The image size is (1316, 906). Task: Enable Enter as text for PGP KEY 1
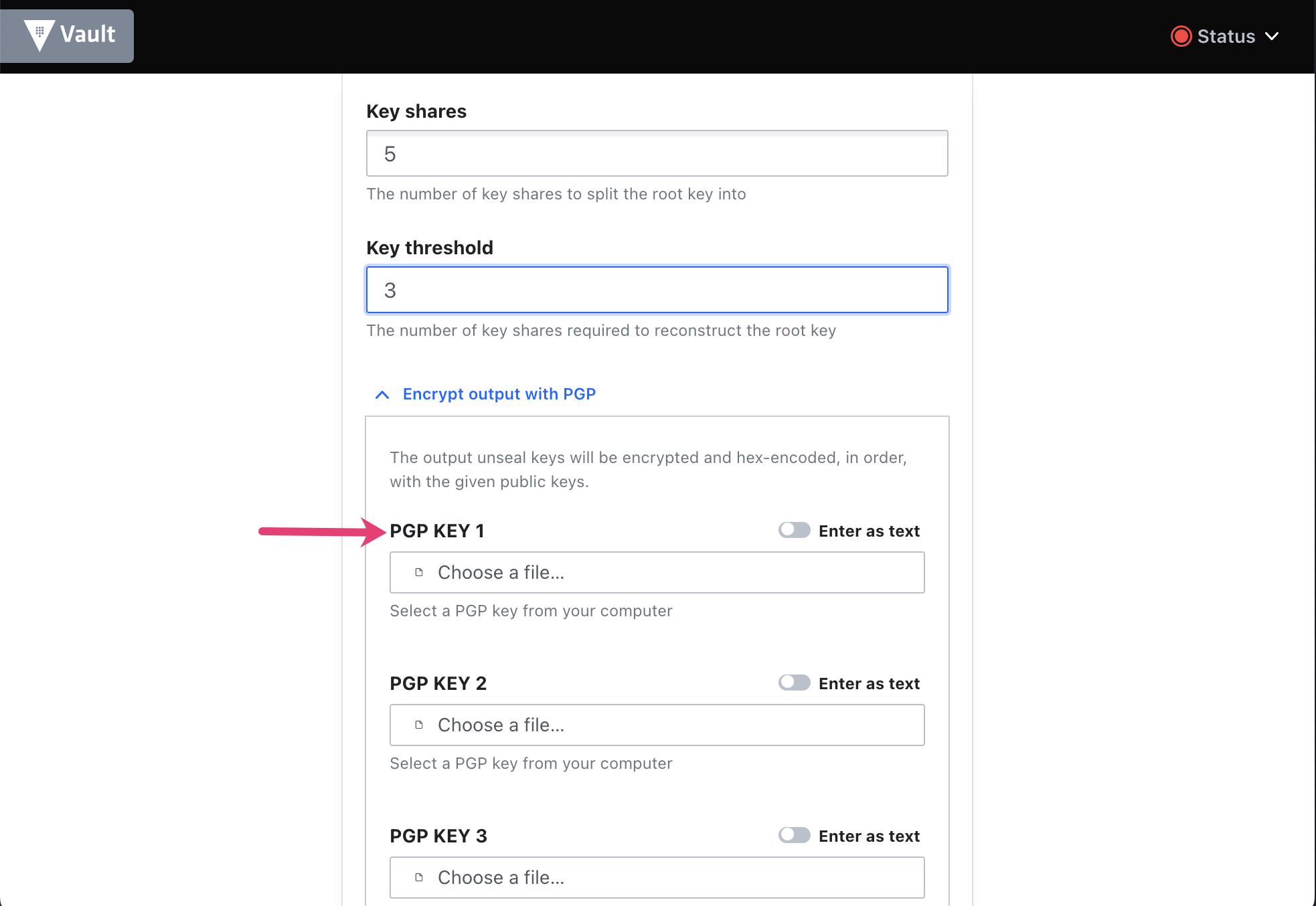coord(794,530)
